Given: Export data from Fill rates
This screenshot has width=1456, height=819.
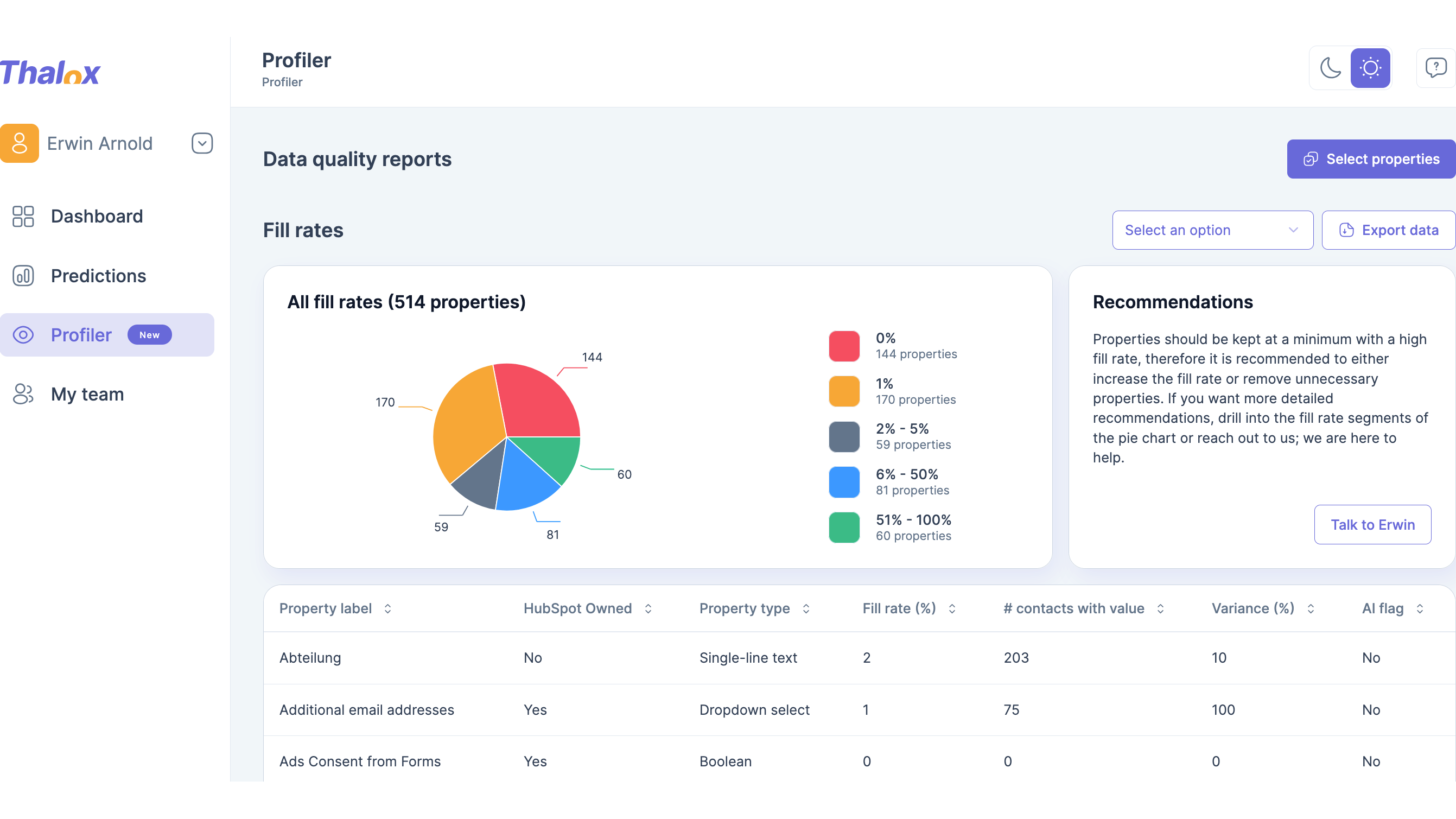Looking at the screenshot, I should (x=1388, y=230).
